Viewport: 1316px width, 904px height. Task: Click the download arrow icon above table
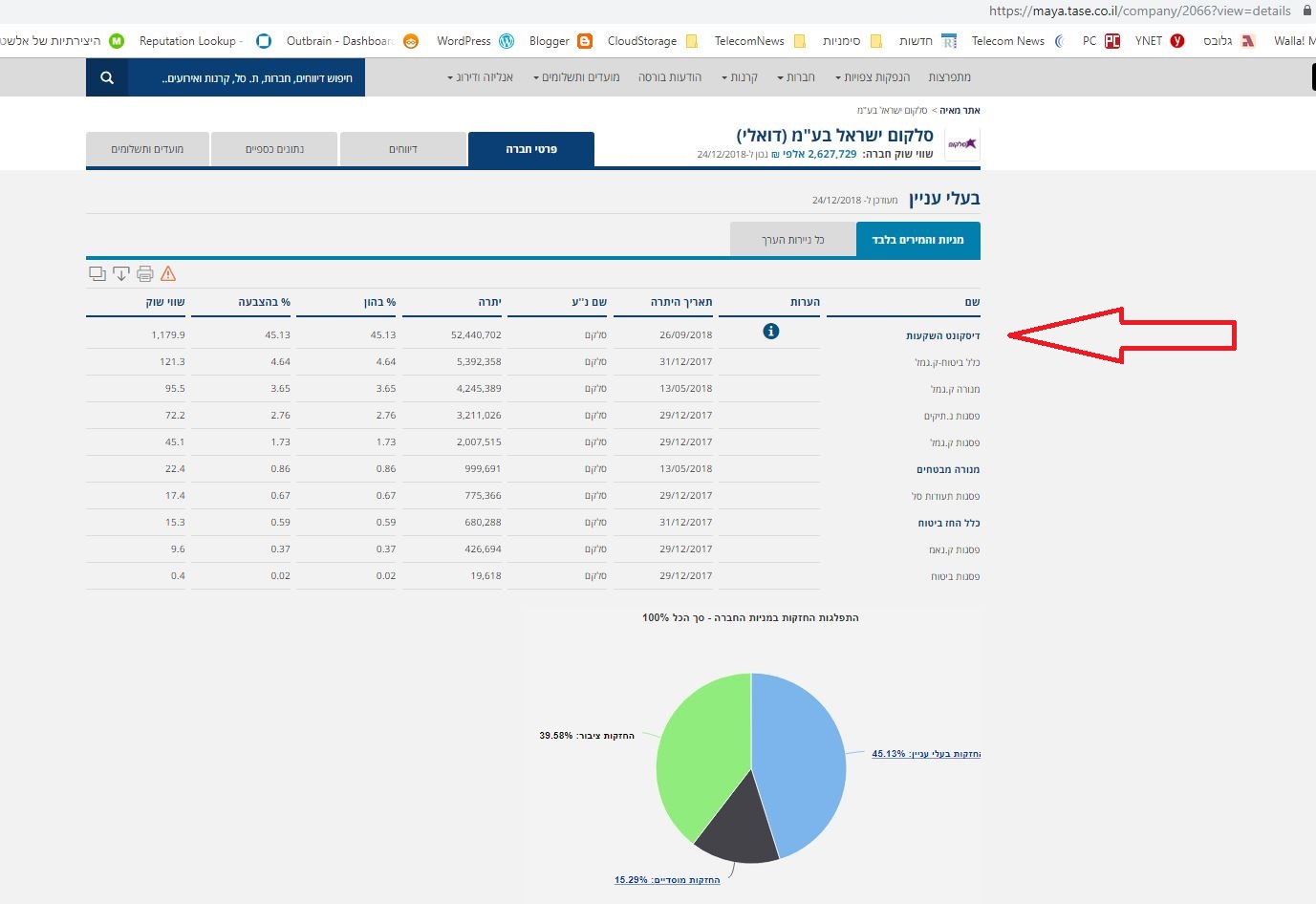121,273
